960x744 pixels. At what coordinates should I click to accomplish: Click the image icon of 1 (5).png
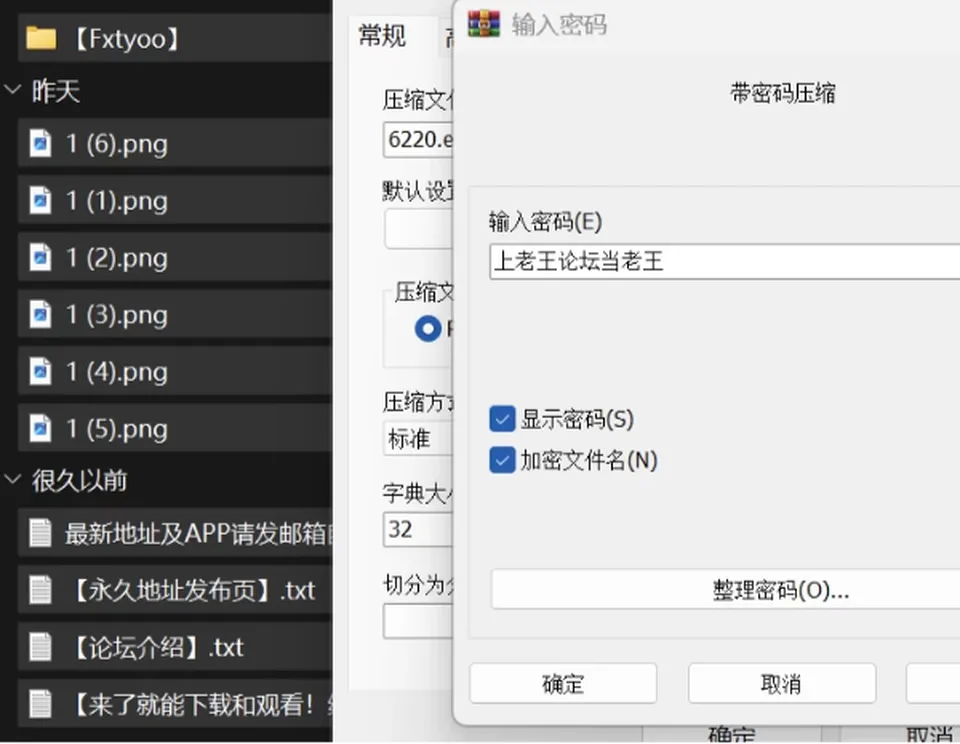40,428
